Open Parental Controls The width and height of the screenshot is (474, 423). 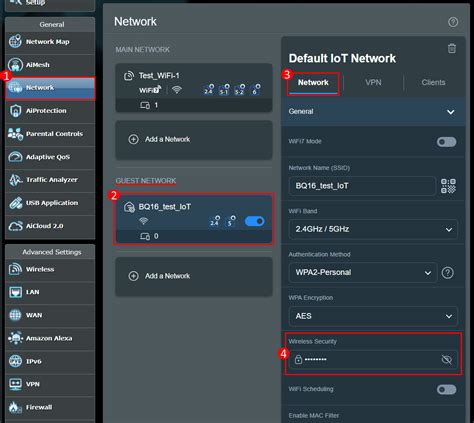pyautogui.click(x=50, y=134)
